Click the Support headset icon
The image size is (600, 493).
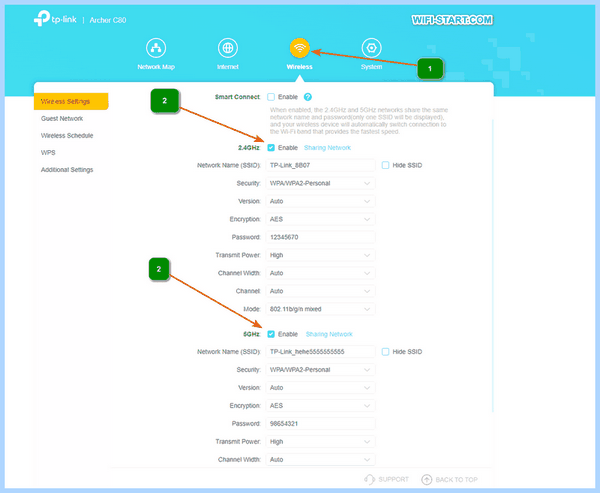pyautogui.click(x=369, y=479)
